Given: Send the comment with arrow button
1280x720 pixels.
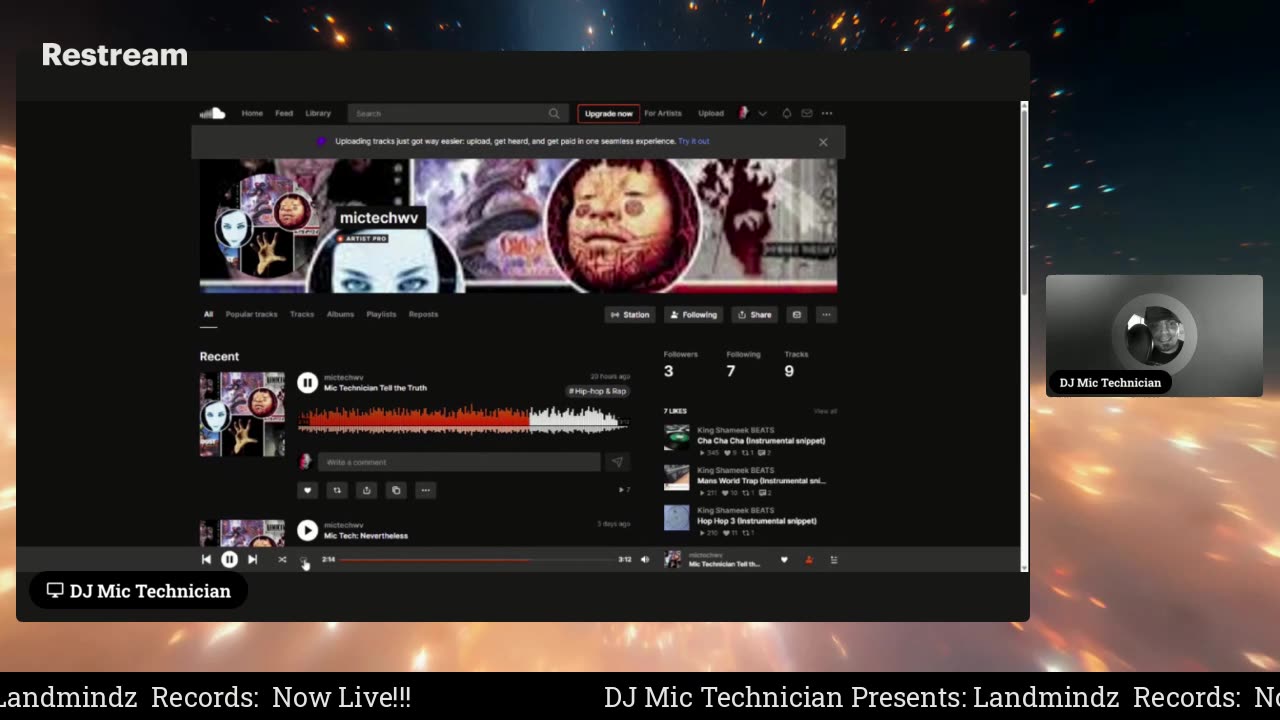Looking at the screenshot, I should click(617, 462).
